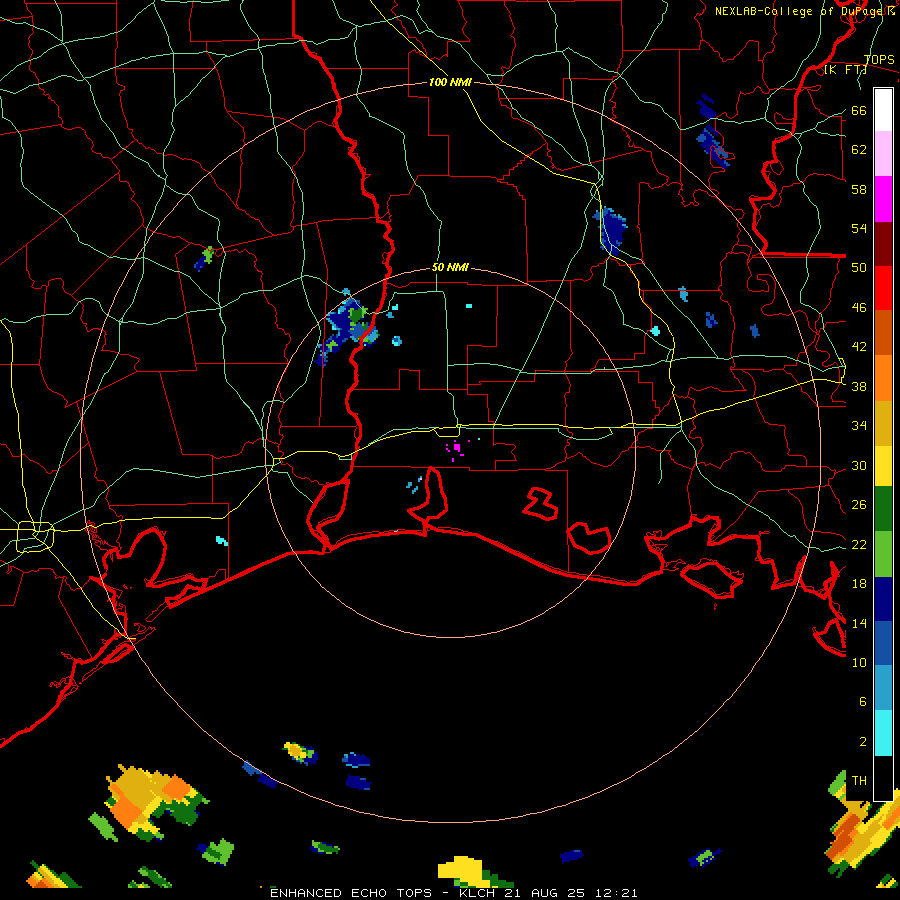The height and width of the screenshot is (900, 900).
Task: Click the 'ENHANCED ECHO TOPS' title text
Action: tap(351, 893)
